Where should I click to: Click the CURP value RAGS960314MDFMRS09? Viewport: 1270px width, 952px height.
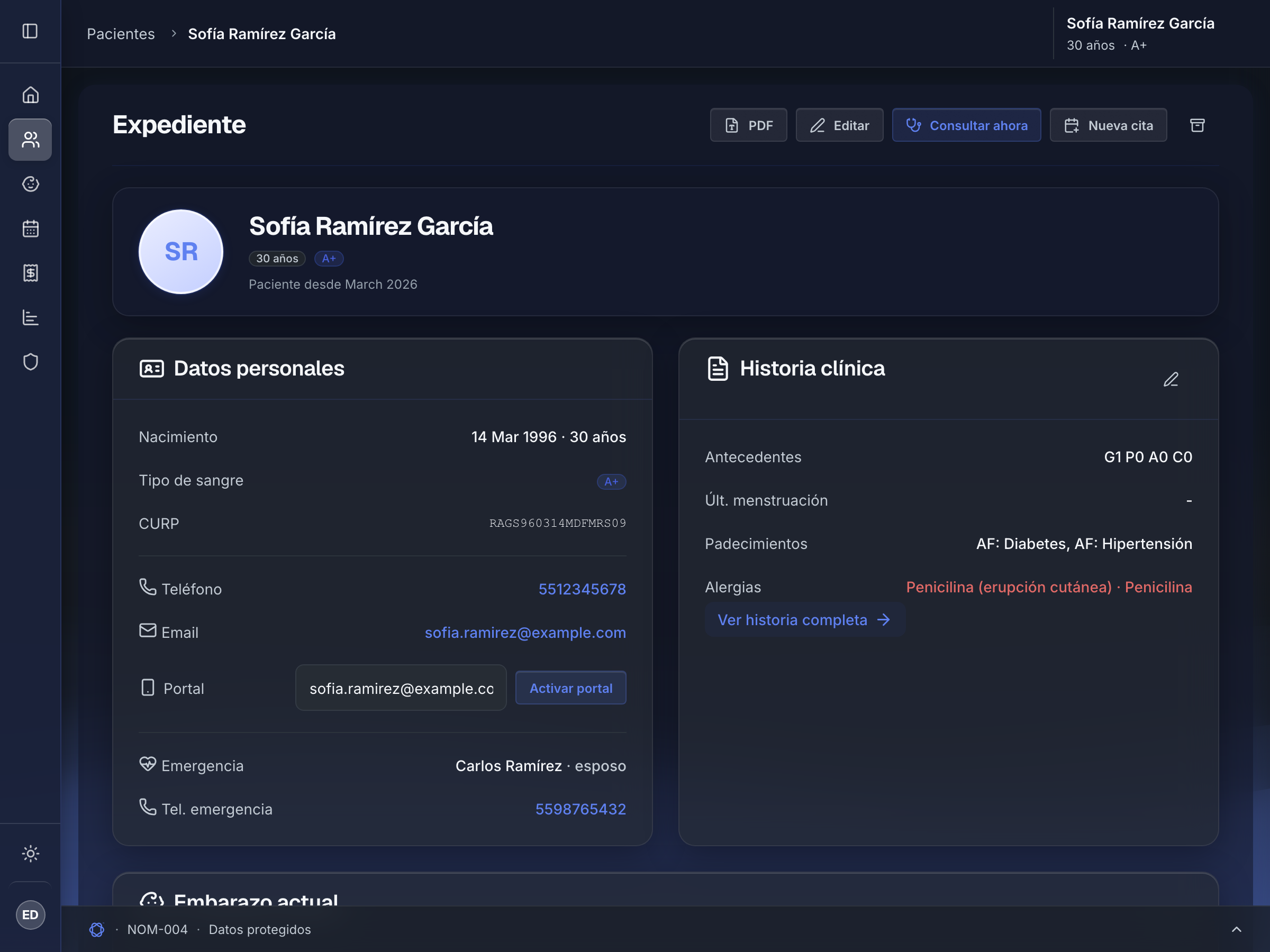(x=558, y=524)
